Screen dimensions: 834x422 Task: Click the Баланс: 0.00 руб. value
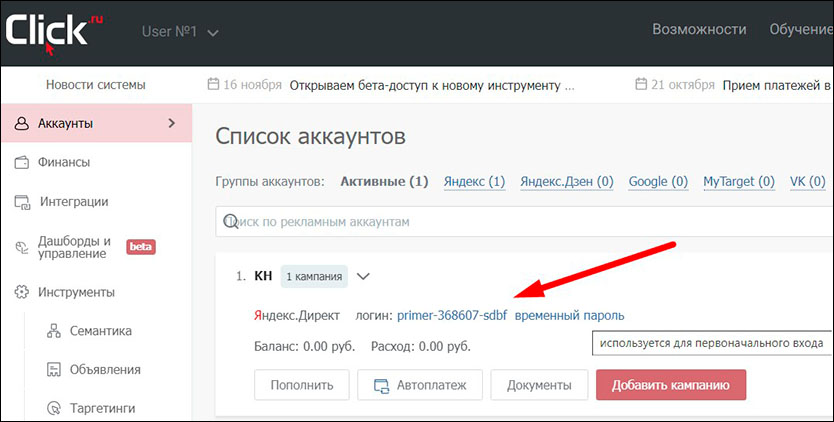coord(305,346)
